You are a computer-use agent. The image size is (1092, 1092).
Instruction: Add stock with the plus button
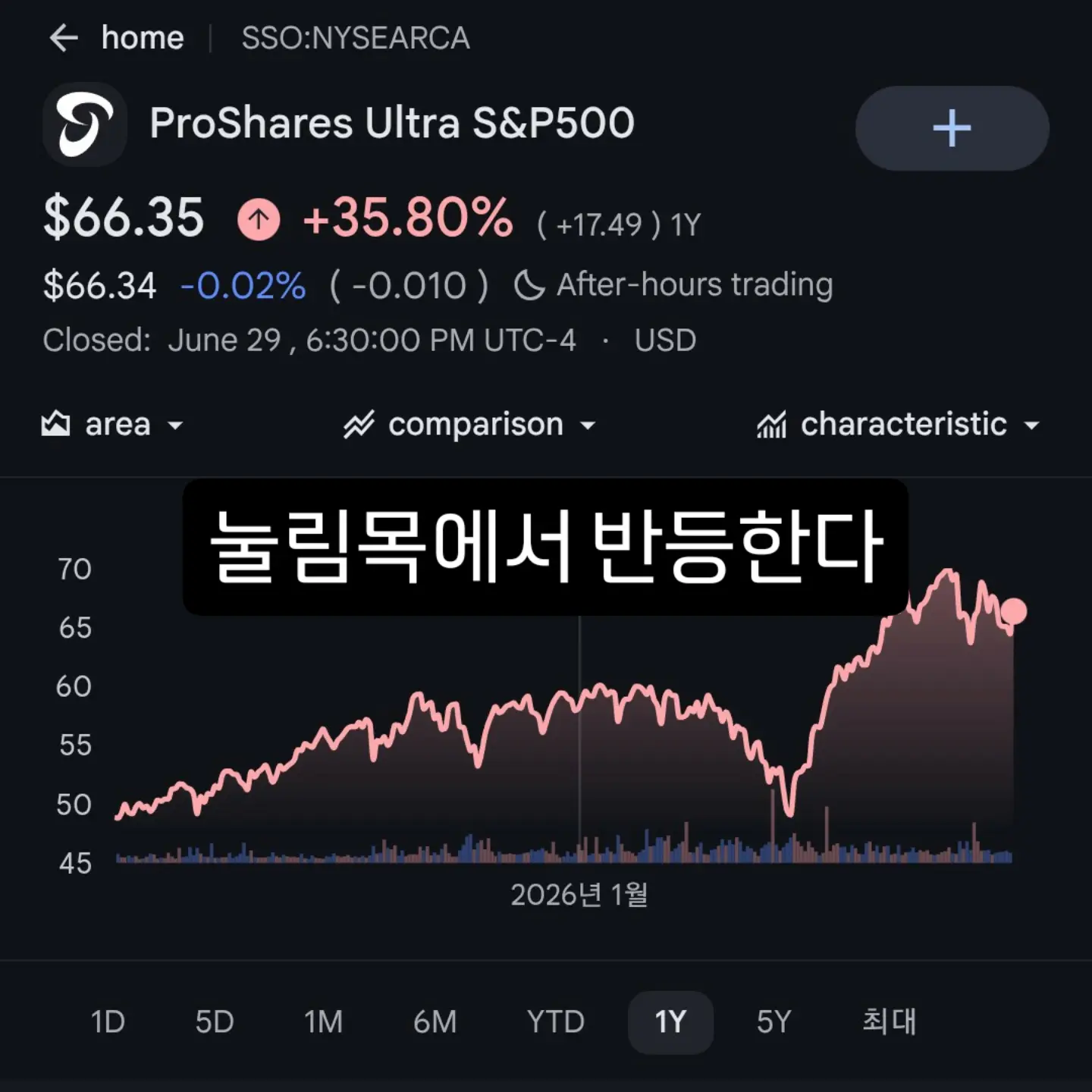click(x=952, y=127)
